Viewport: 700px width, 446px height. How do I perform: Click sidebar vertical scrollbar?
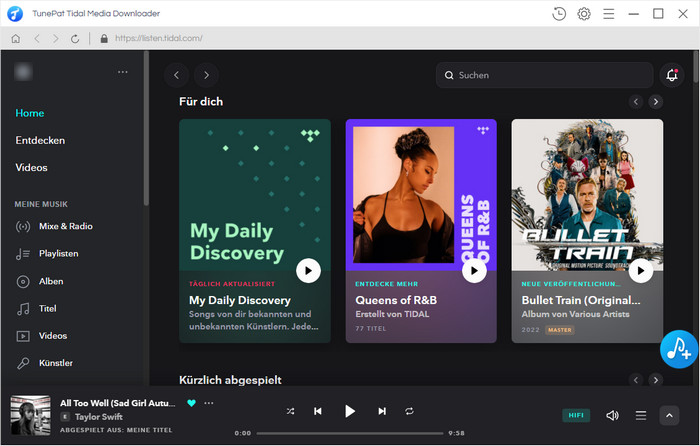point(146,129)
